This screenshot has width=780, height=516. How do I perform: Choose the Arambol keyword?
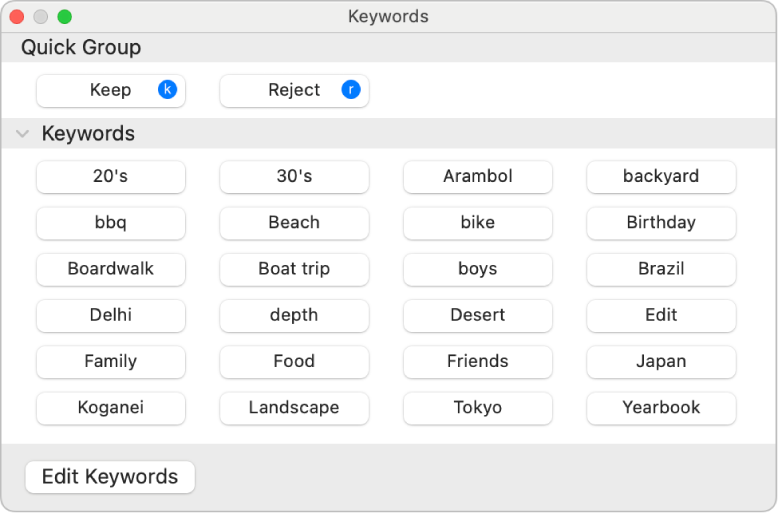coord(477,177)
